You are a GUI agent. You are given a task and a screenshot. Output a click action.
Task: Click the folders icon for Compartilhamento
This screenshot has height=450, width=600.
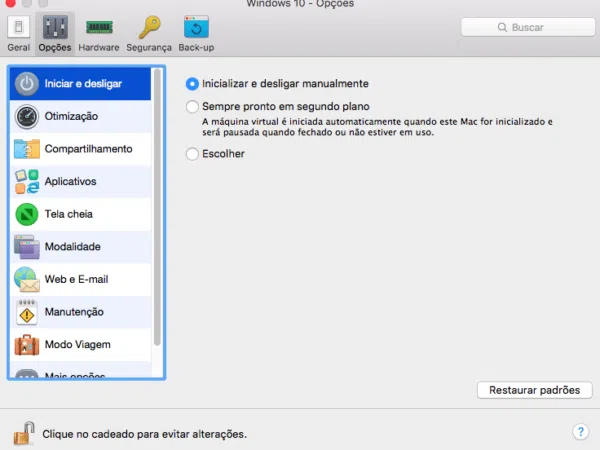(x=27, y=149)
